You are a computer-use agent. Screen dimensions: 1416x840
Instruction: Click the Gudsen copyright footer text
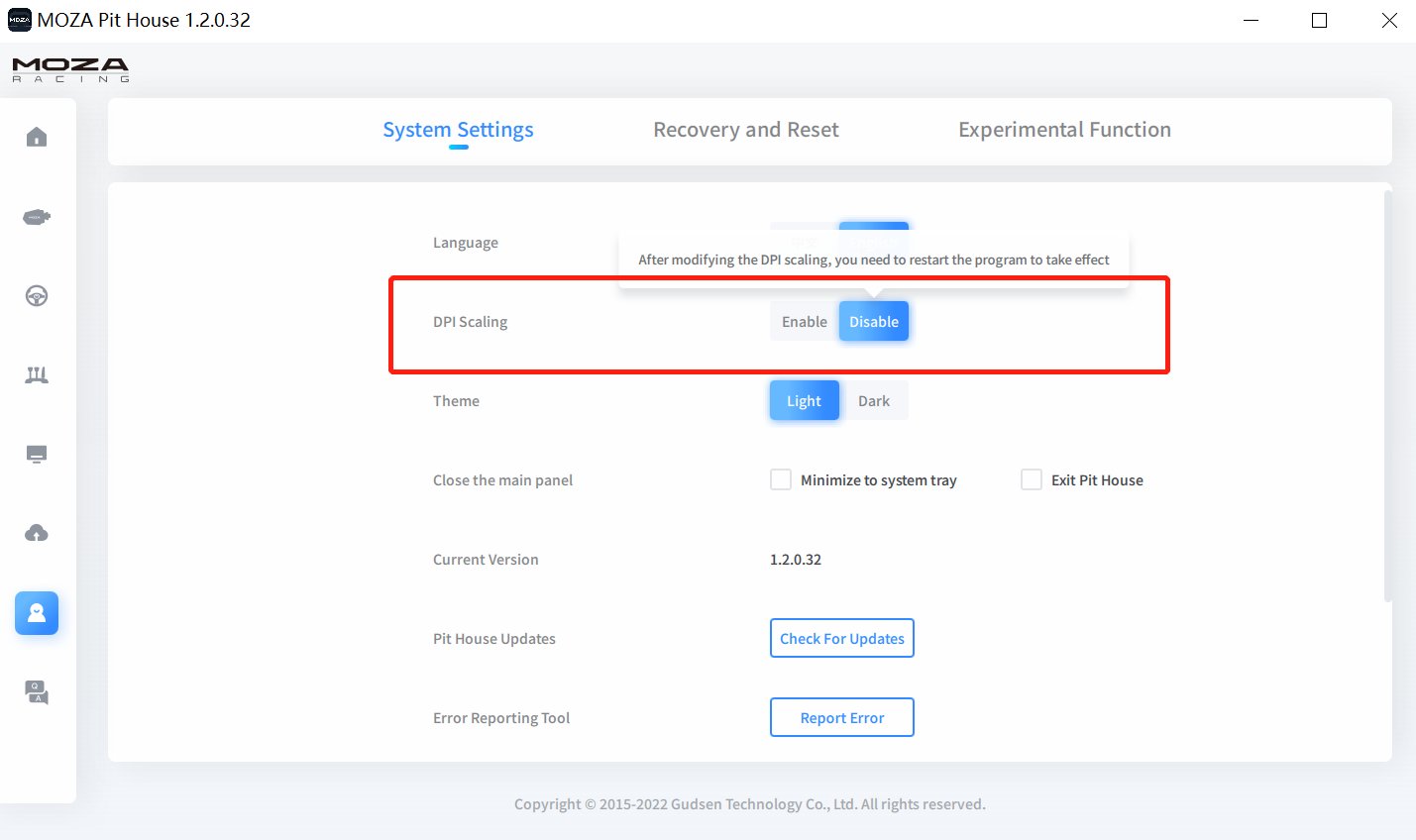[749, 803]
